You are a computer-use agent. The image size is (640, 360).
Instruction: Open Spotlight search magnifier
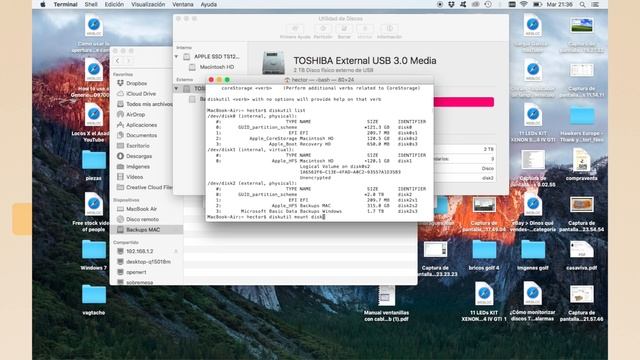coord(582,4)
